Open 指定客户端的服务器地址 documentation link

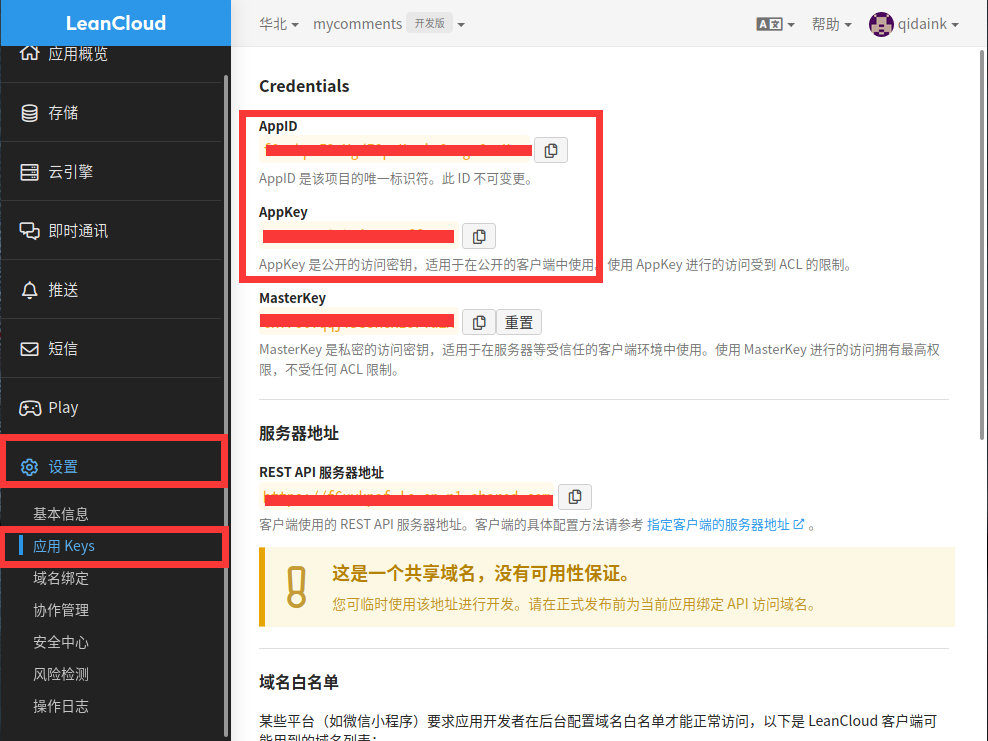[725, 524]
